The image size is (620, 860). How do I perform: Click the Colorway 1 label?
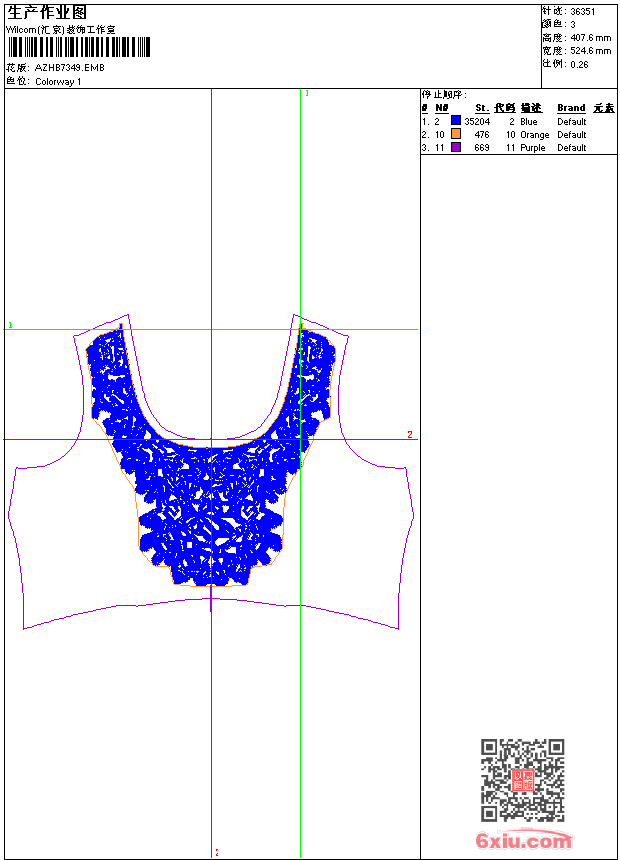pos(58,82)
